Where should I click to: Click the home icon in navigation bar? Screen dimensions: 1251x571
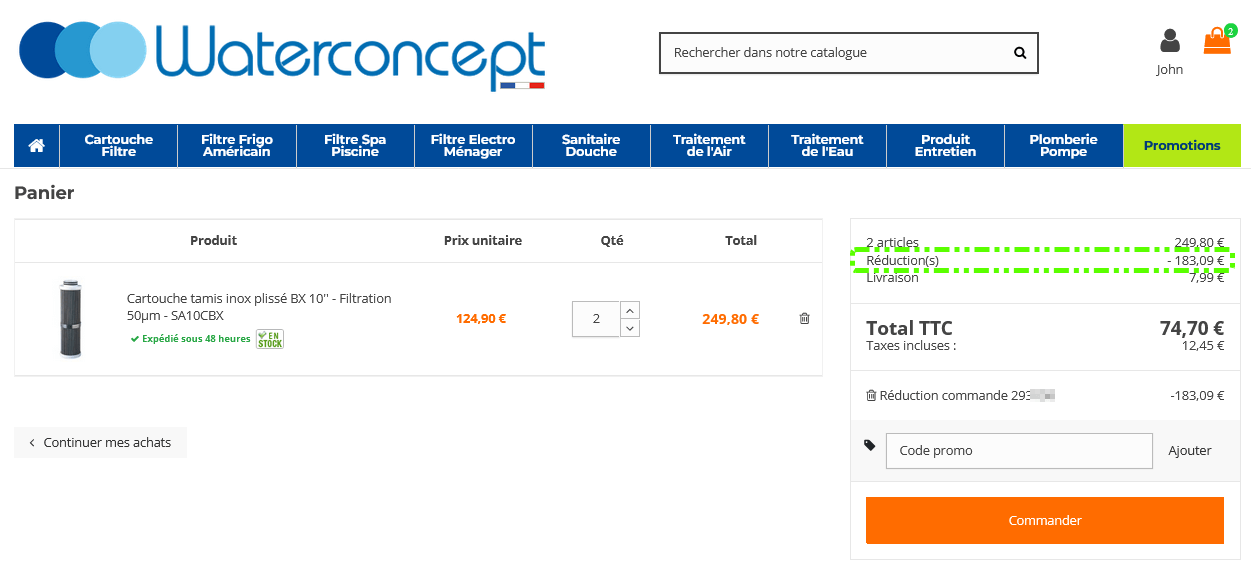pos(37,146)
